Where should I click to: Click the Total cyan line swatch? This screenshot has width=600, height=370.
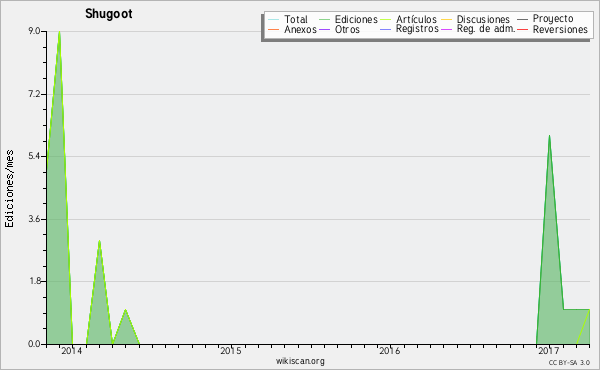tap(274, 19)
